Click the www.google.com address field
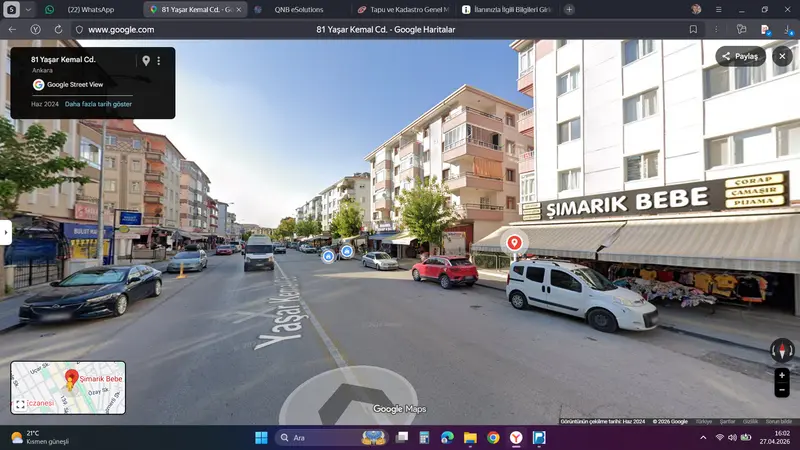The width and height of the screenshot is (800, 450). point(121,30)
